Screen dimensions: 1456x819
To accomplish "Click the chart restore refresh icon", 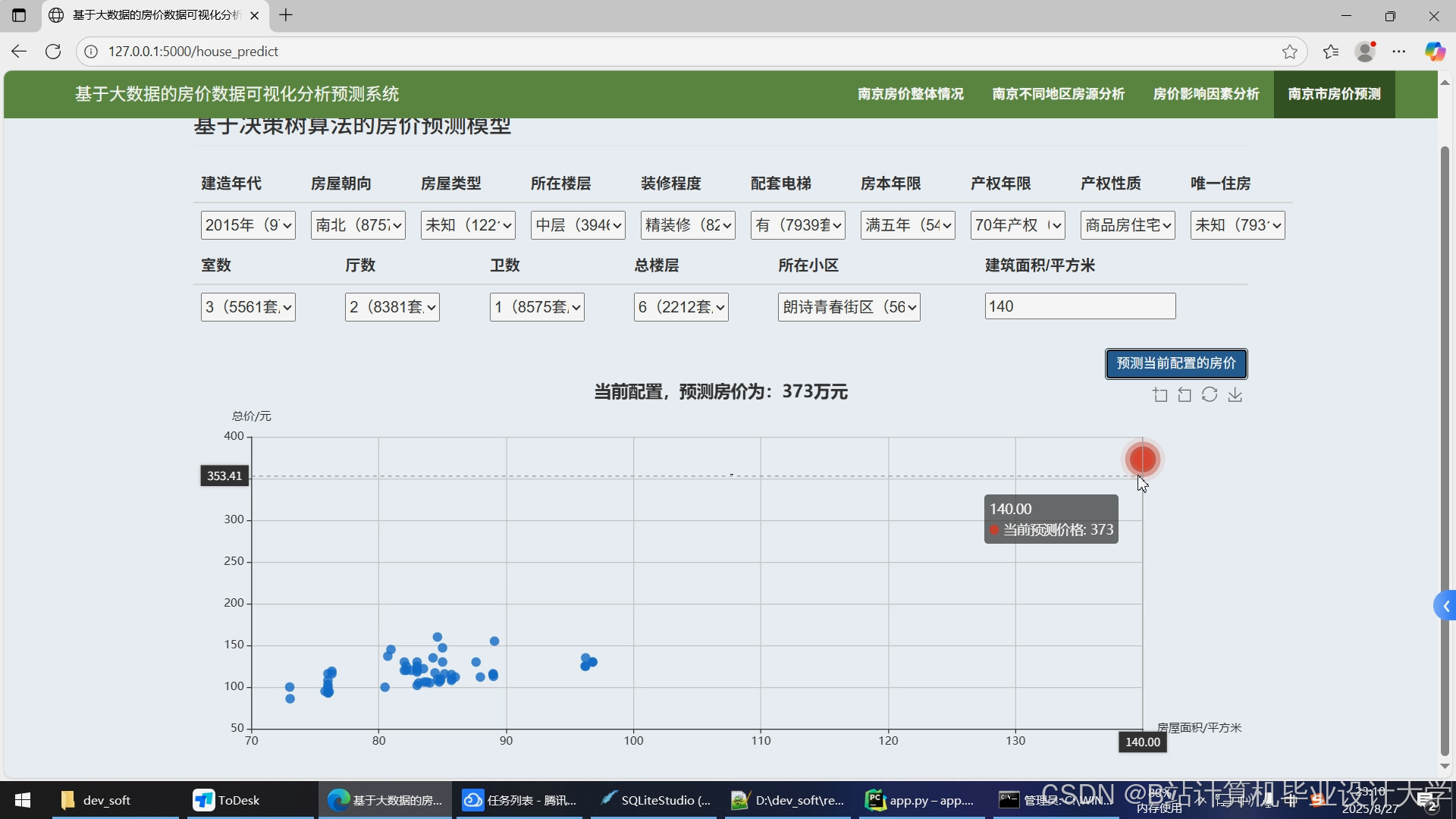I will point(1210,394).
